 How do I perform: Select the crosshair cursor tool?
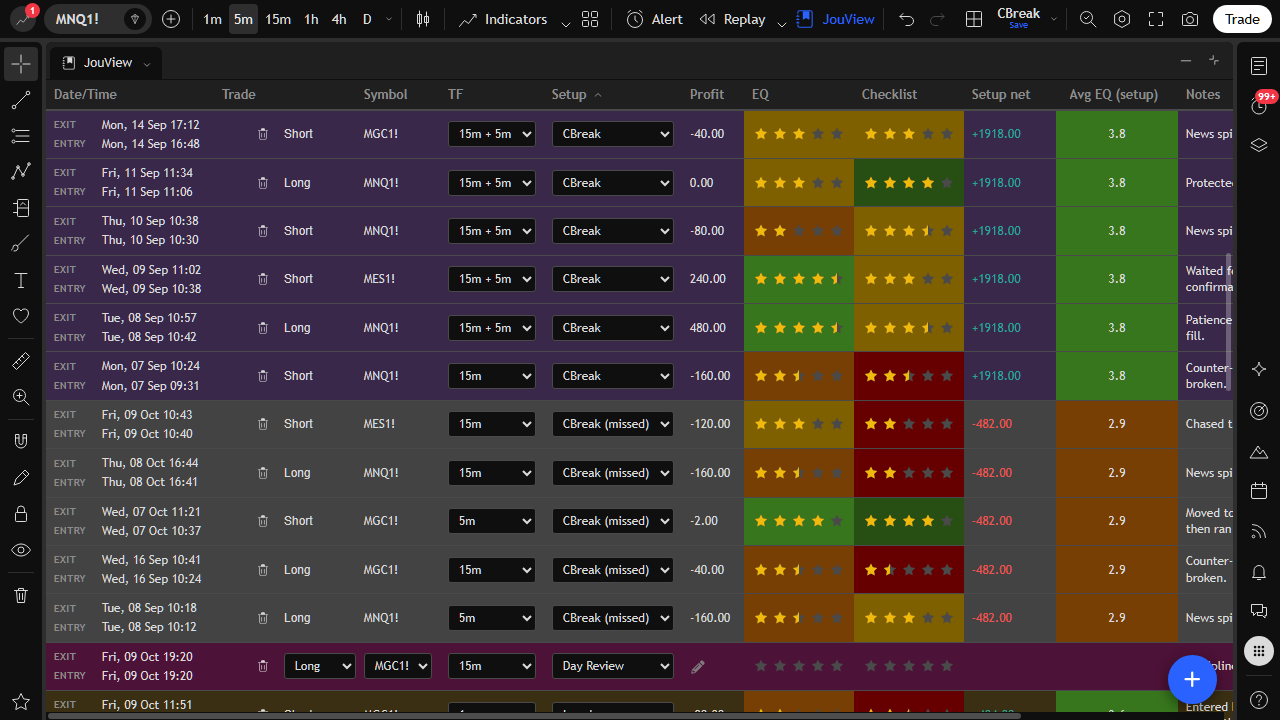[21, 64]
